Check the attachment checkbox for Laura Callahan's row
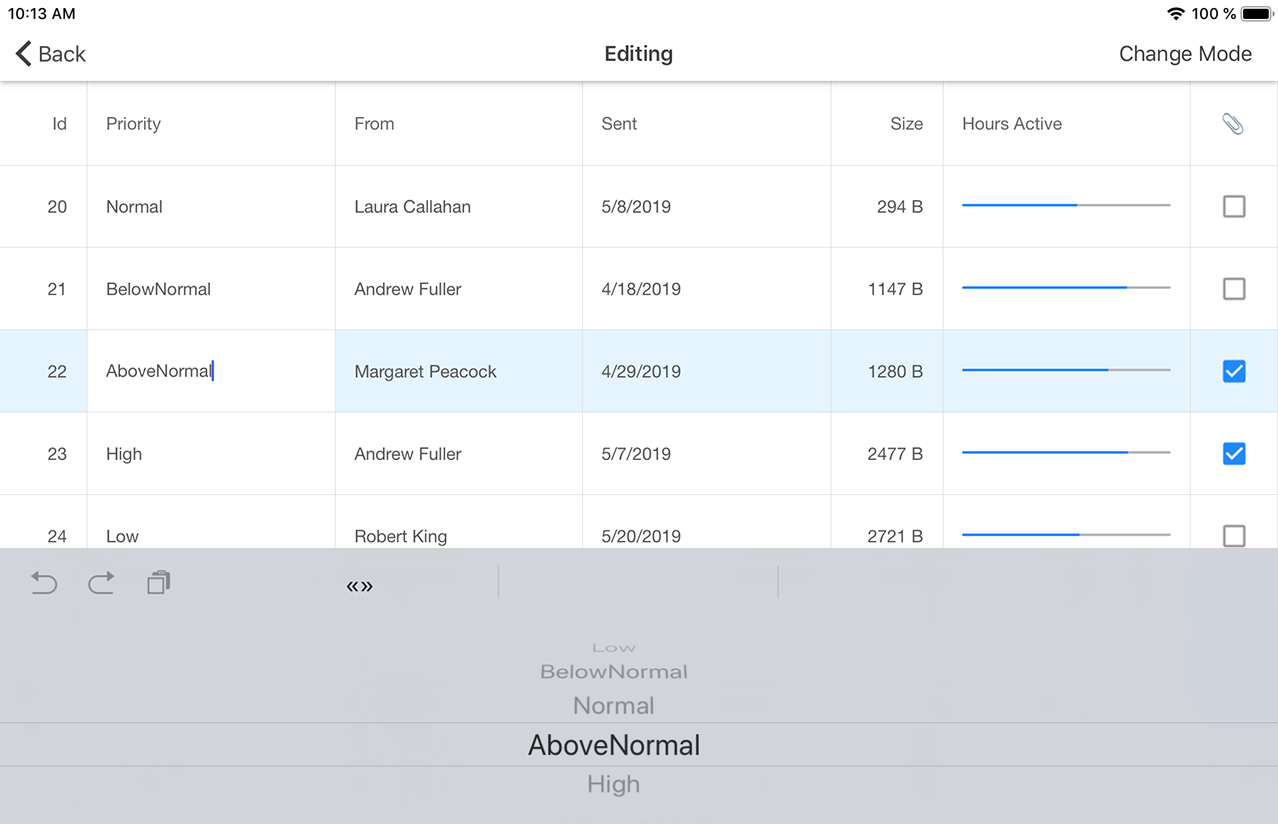 [1233, 206]
